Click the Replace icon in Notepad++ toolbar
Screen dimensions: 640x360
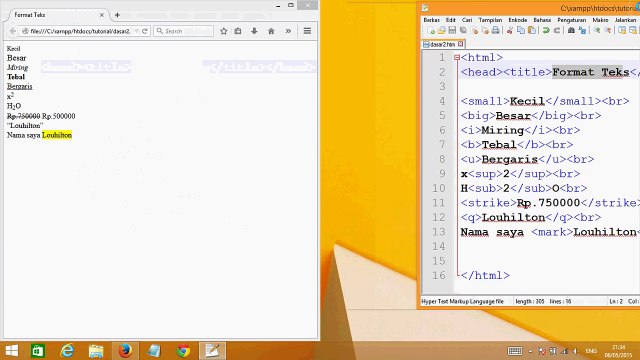click(582, 31)
